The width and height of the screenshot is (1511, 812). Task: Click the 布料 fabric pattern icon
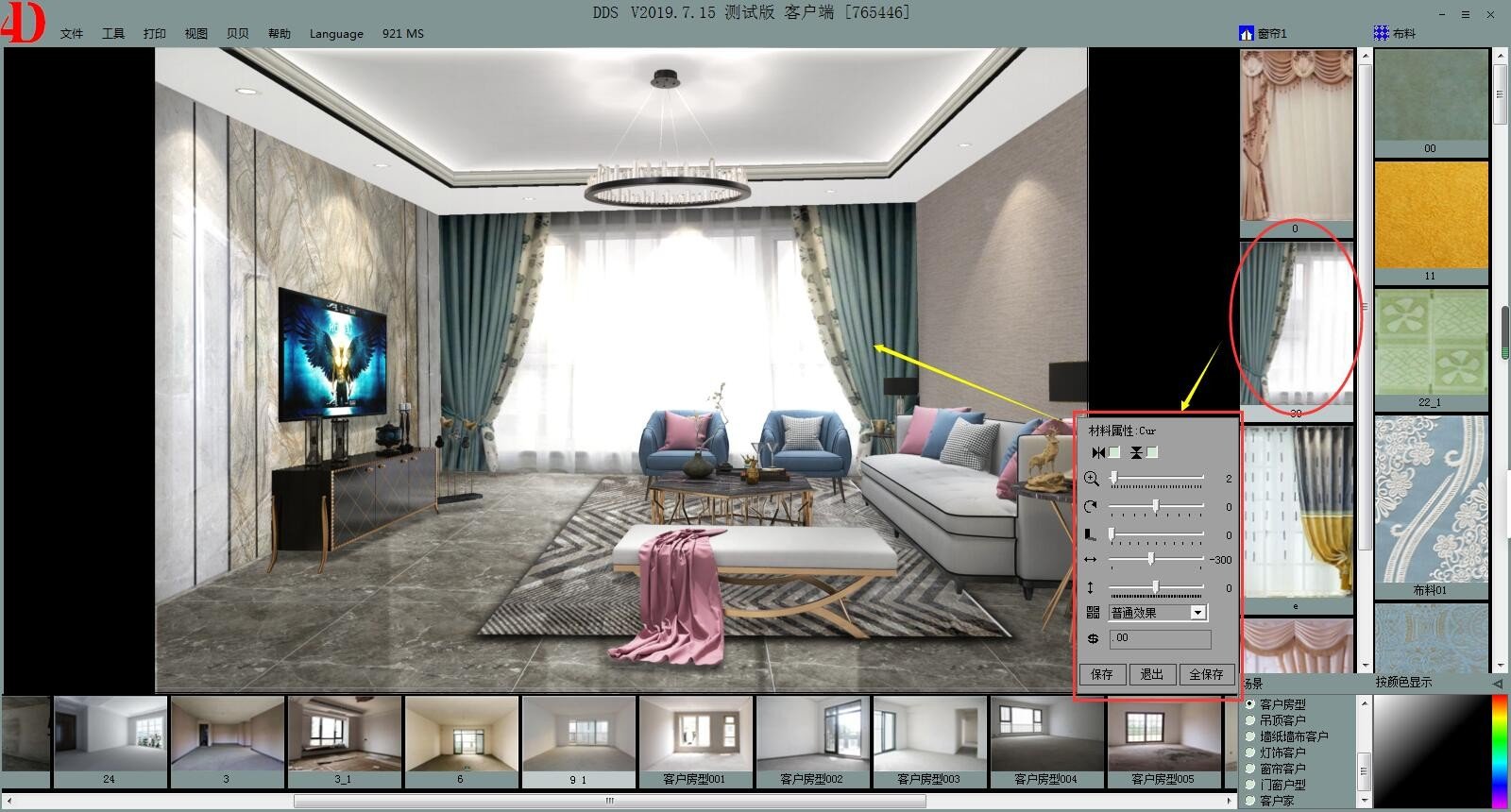1381,33
